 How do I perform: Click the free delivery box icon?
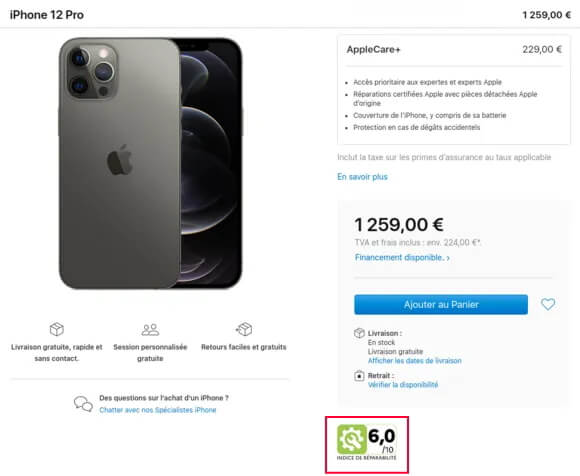pos(57,329)
